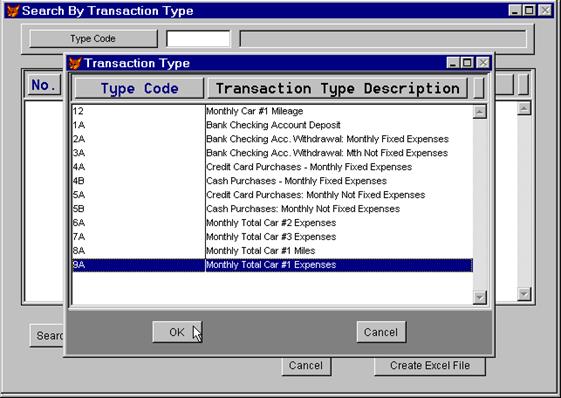This screenshot has height=398, width=561.
Task: Click scroll up arrow in background results grid
Action: coord(524,108)
